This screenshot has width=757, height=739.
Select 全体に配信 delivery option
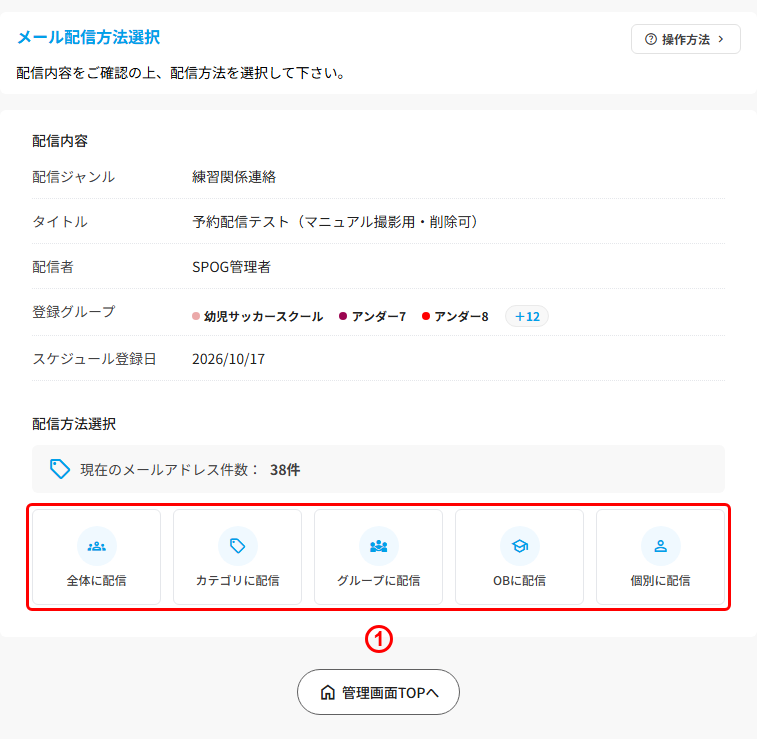tap(97, 557)
